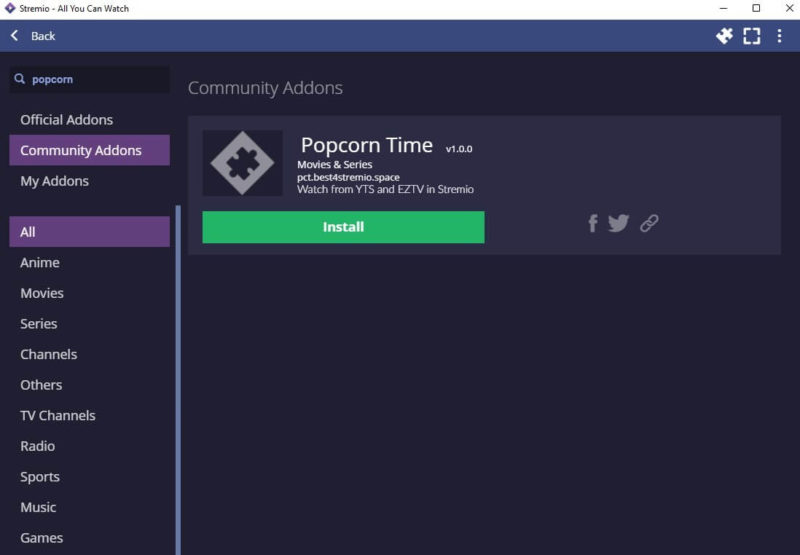
Task: Click the Community Addons page heading
Action: [265, 88]
